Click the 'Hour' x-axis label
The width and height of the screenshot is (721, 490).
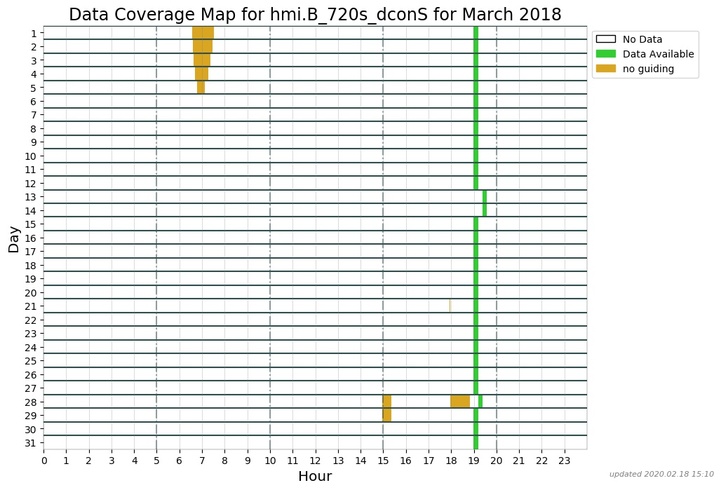[x=315, y=477]
